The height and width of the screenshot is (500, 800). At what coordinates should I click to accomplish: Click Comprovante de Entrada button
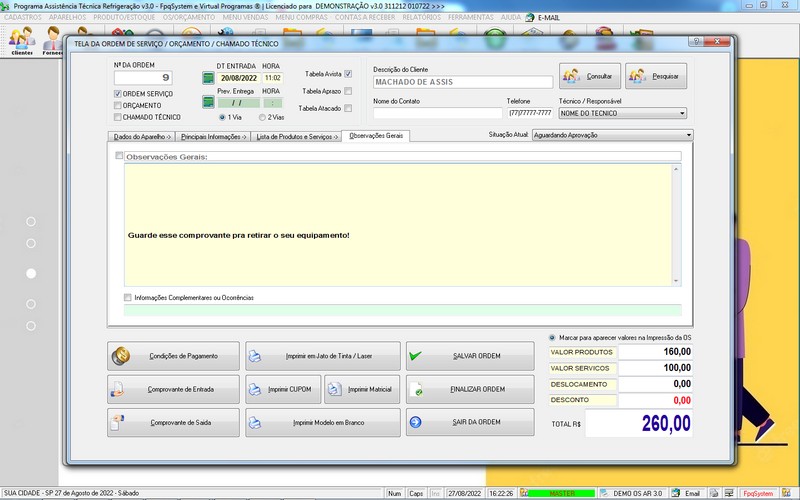coord(173,389)
